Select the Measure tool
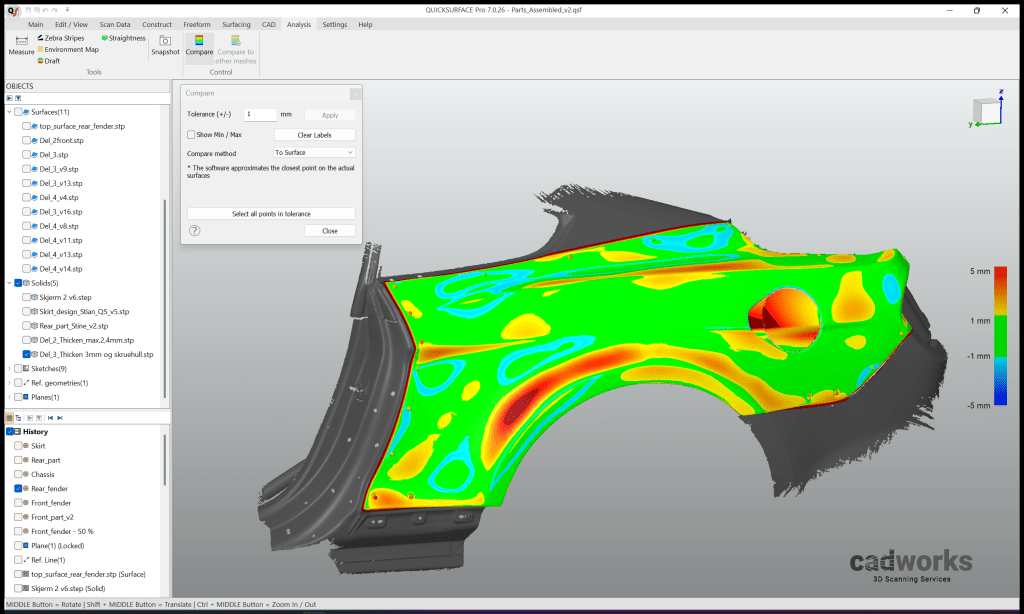Screen dimensions: 1024x614 point(21,47)
